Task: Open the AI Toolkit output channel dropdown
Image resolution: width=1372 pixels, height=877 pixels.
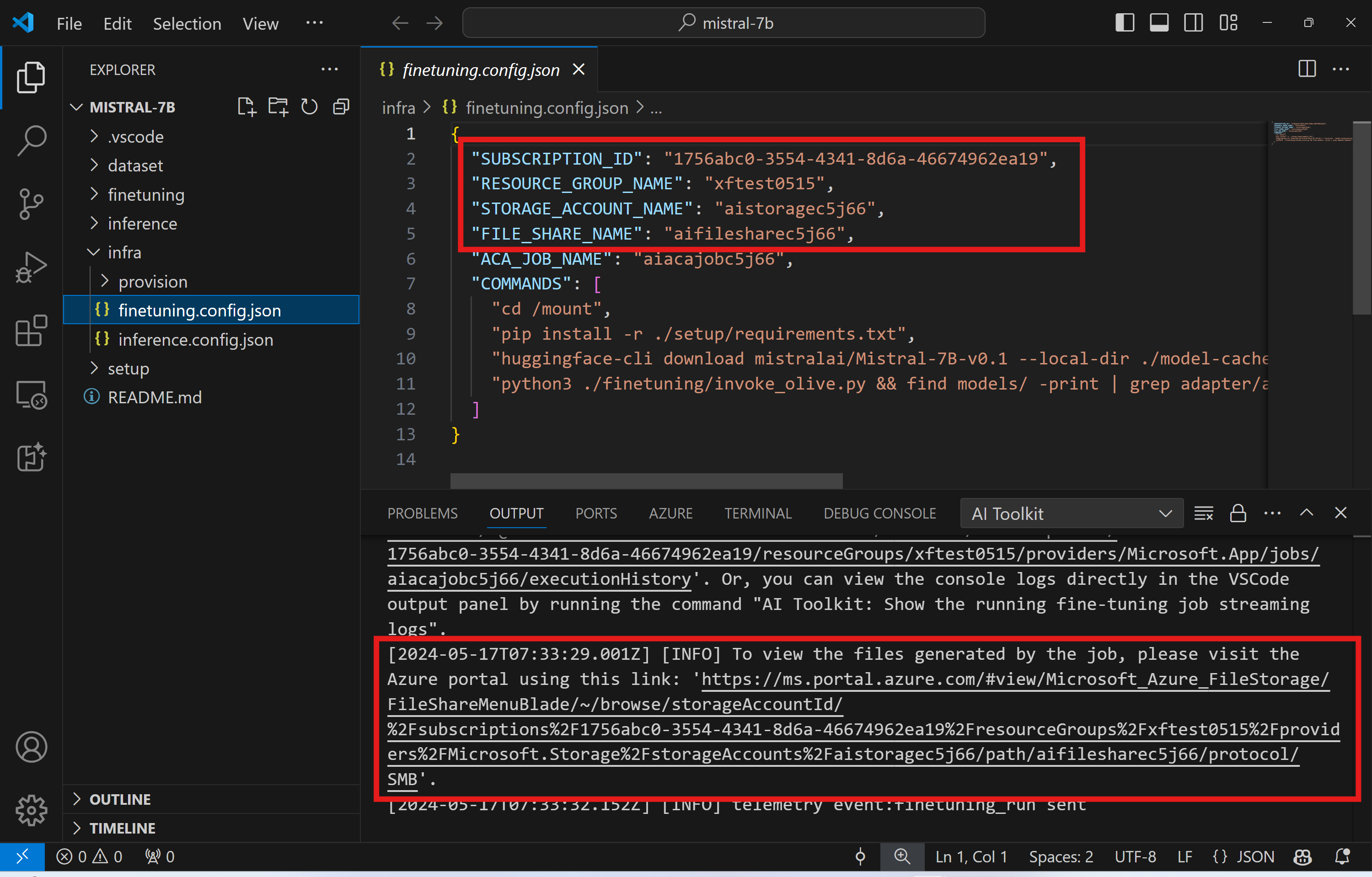Action: (x=1071, y=513)
